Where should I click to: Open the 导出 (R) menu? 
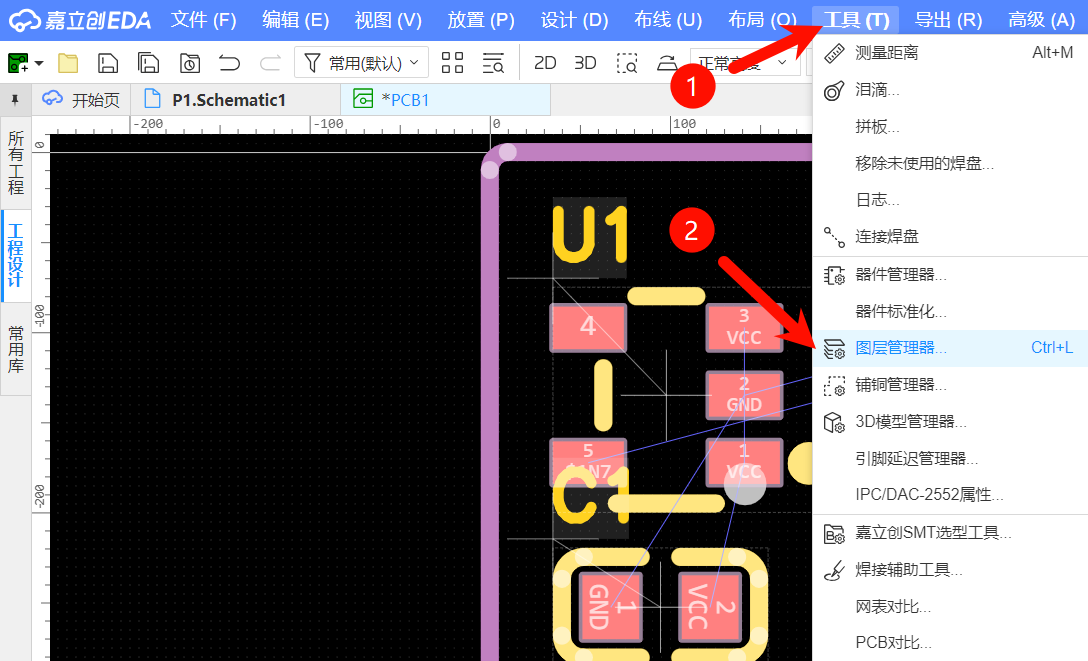[x=948, y=20]
